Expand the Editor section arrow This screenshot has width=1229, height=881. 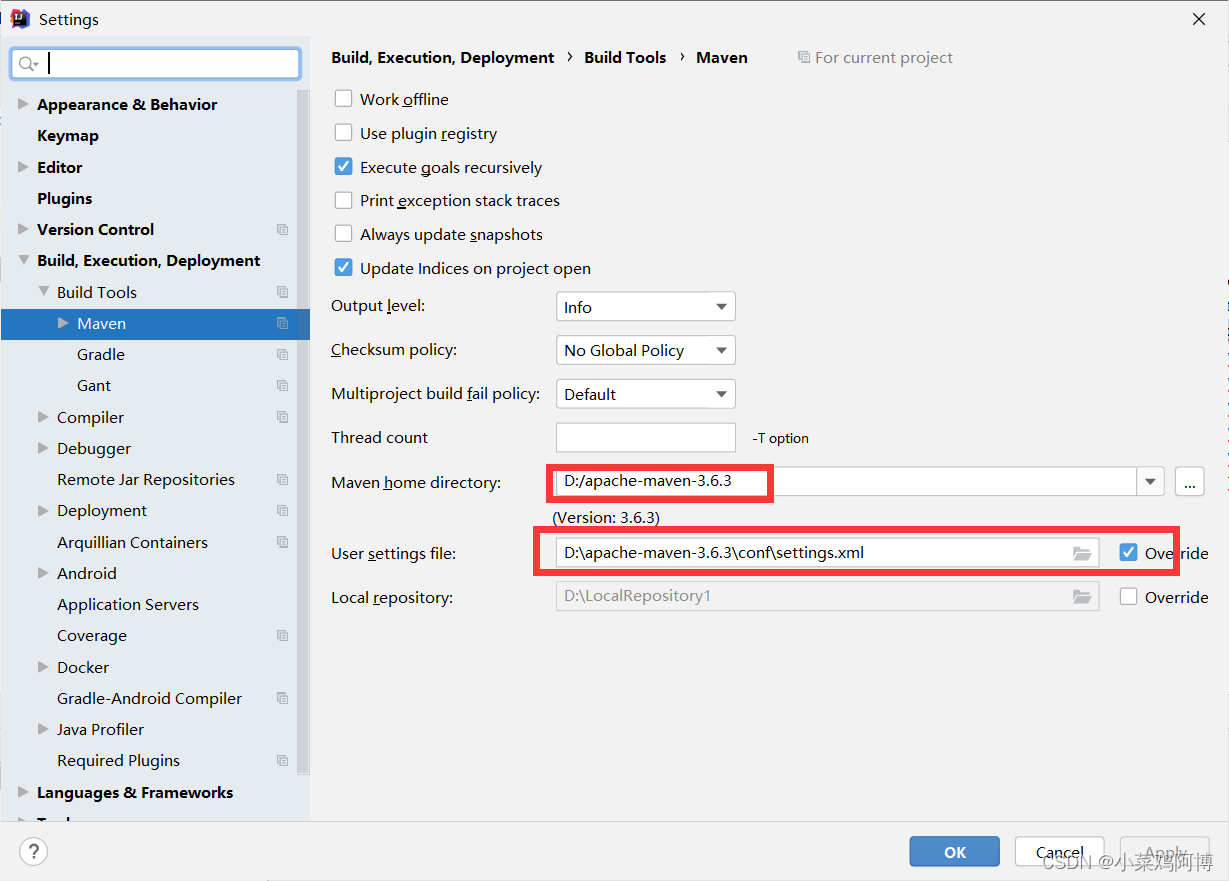23,167
